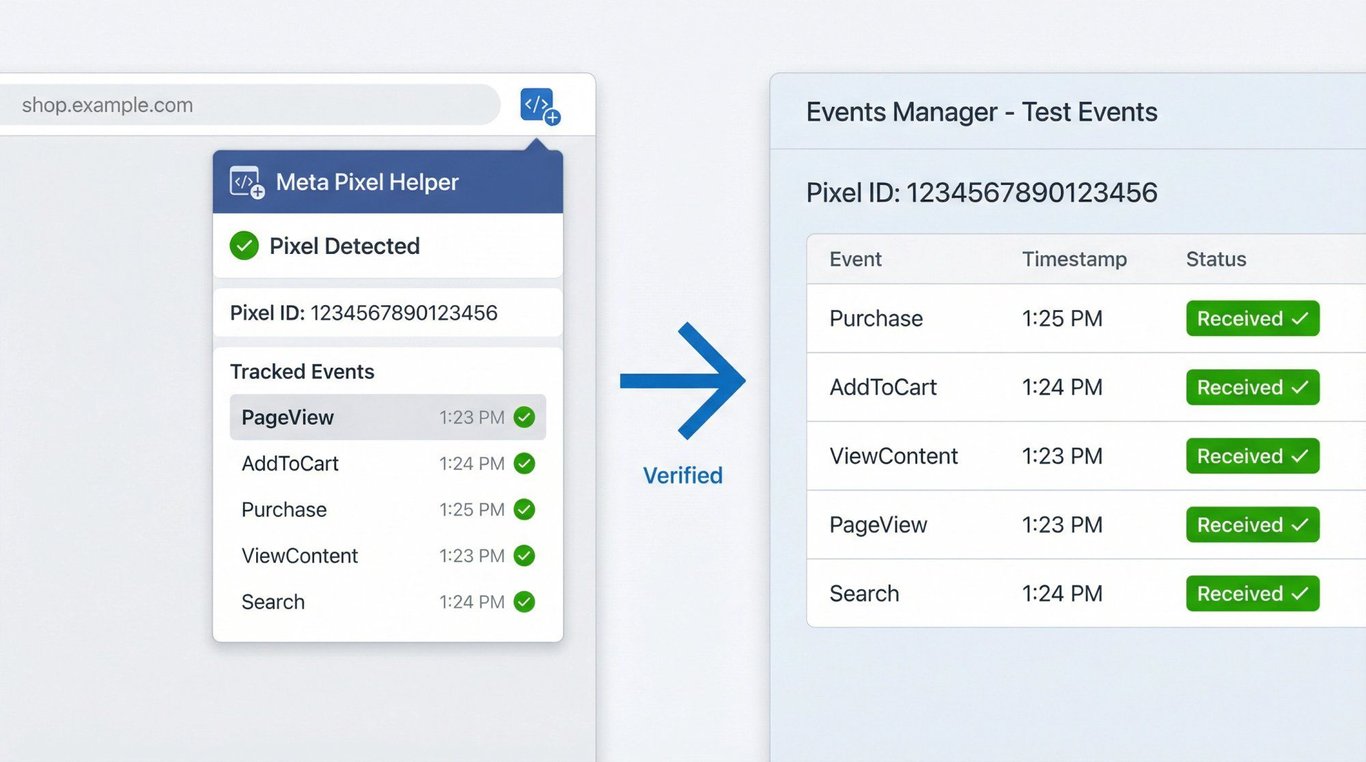Select the PageView event in Events Manager table

click(879, 525)
